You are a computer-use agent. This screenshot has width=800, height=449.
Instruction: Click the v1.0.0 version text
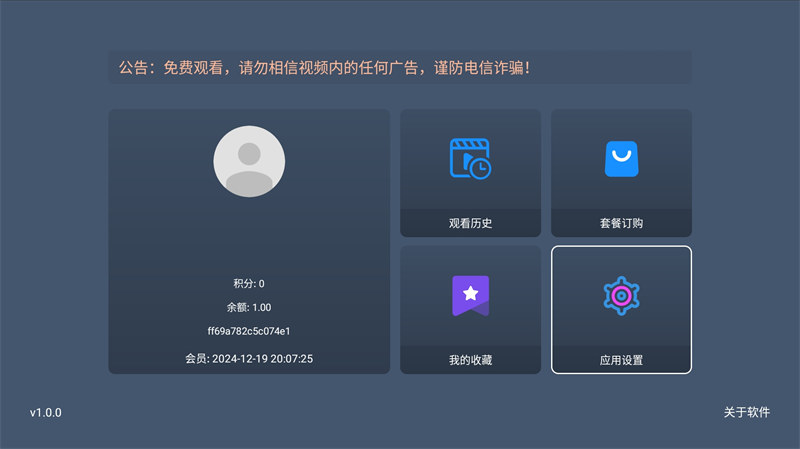coord(45,412)
